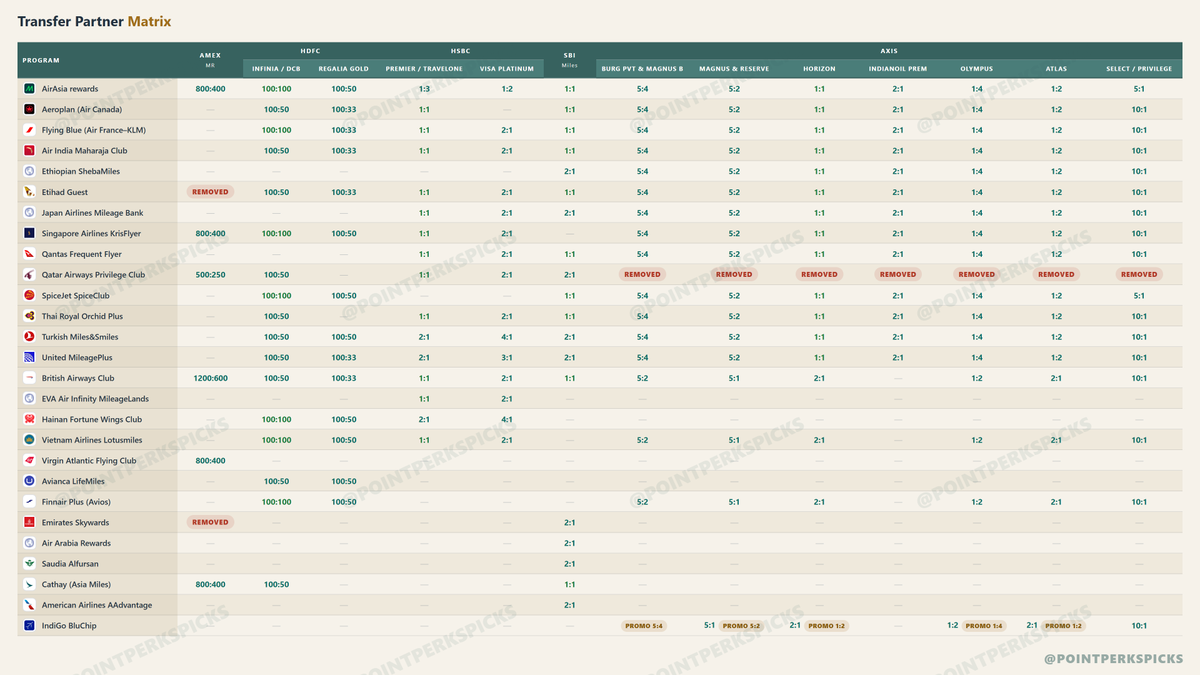Click the Thai Royal Orchid Plus logo
The height and width of the screenshot is (675, 1200).
30,316
